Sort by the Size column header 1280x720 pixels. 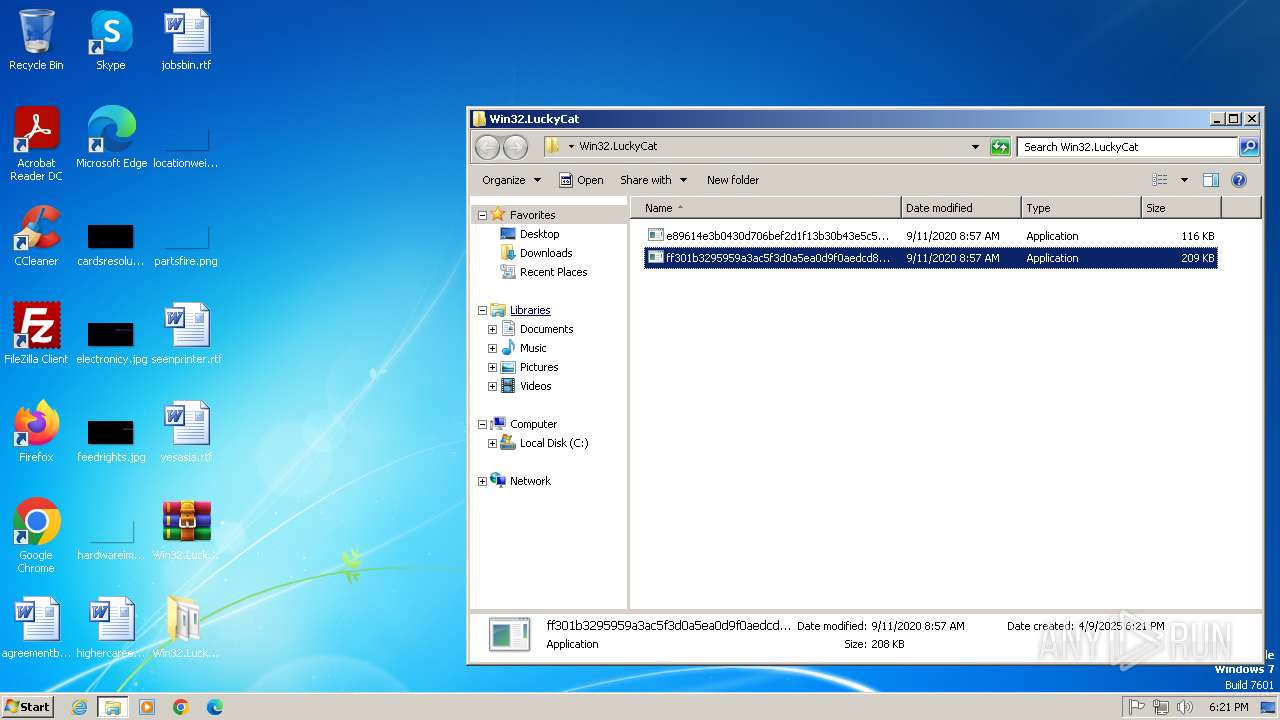tap(1181, 208)
